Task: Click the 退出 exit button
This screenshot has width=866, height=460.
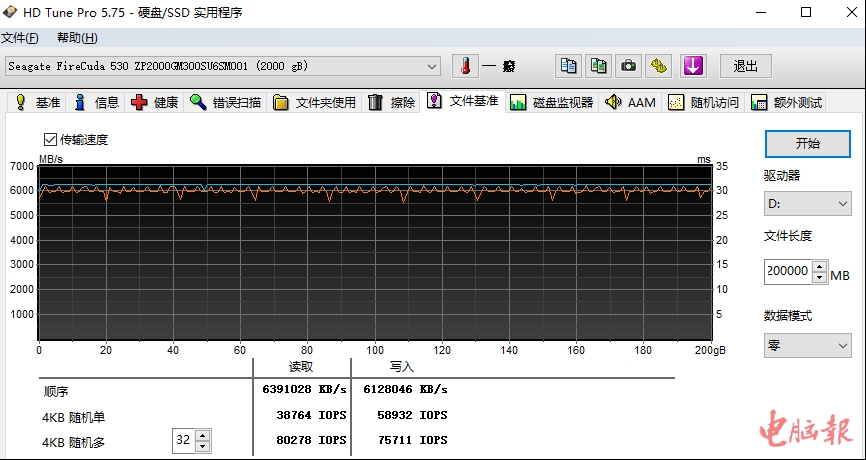Action: tap(745, 66)
